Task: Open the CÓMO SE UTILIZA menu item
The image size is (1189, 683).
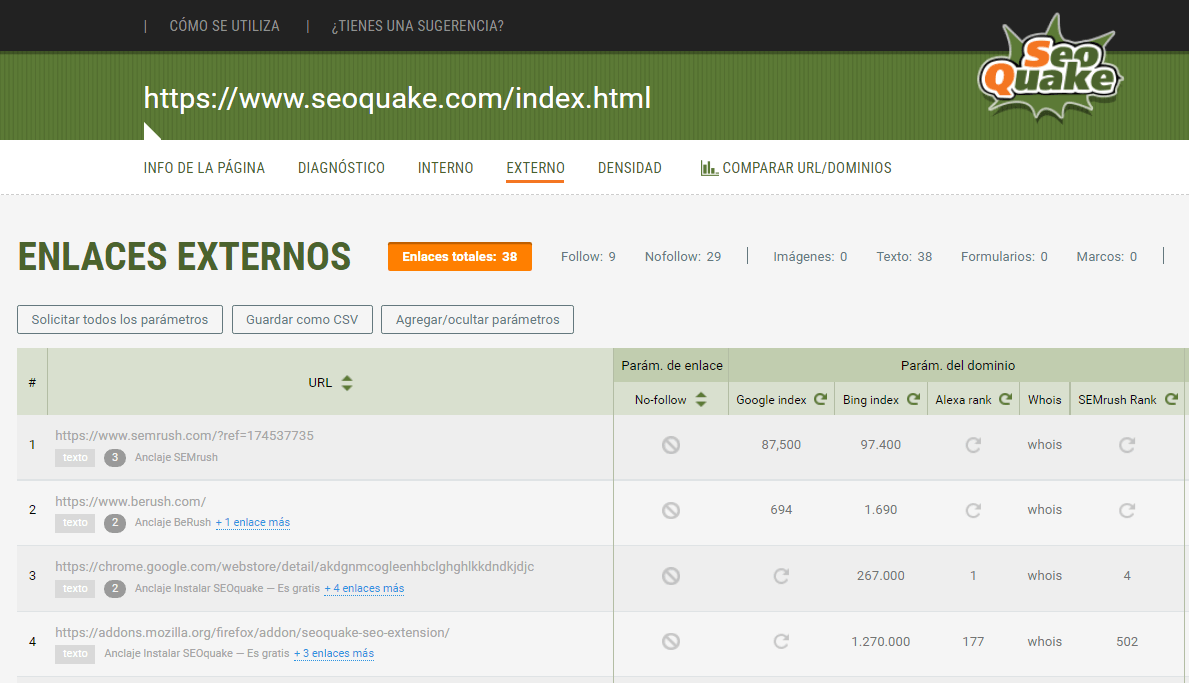Action: (224, 26)
